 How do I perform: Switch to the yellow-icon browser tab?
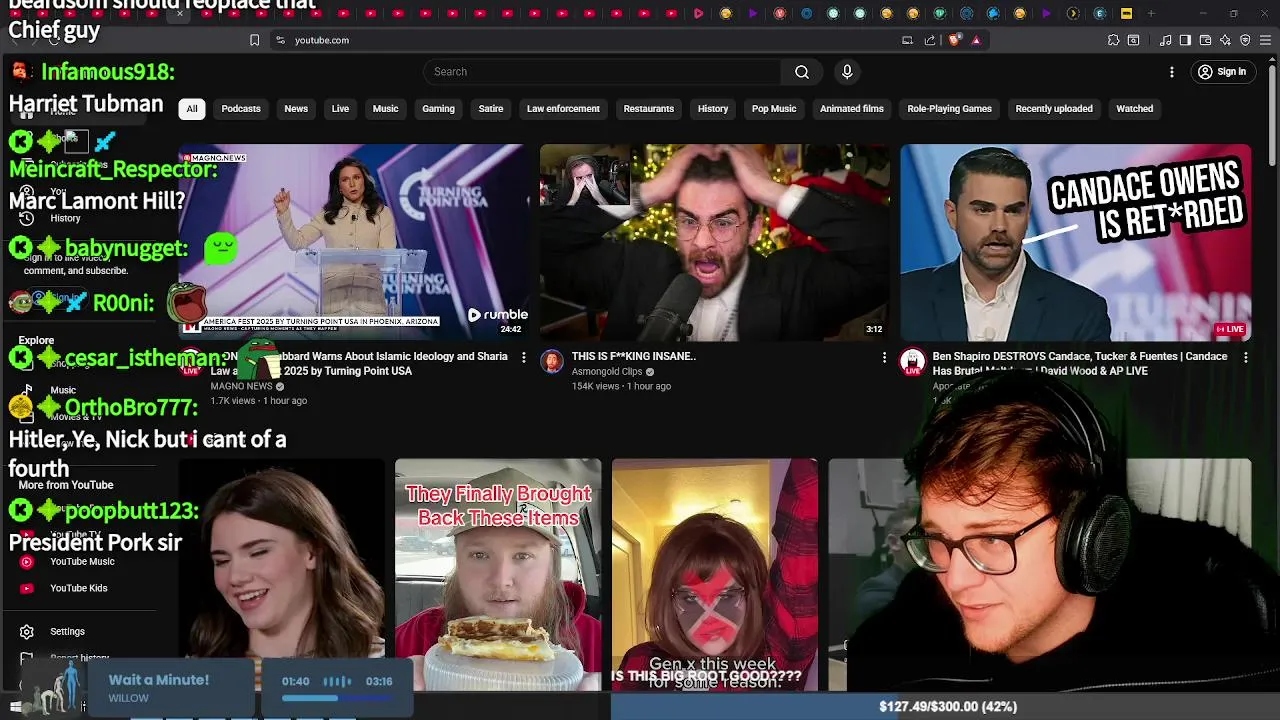[1126, 14]
